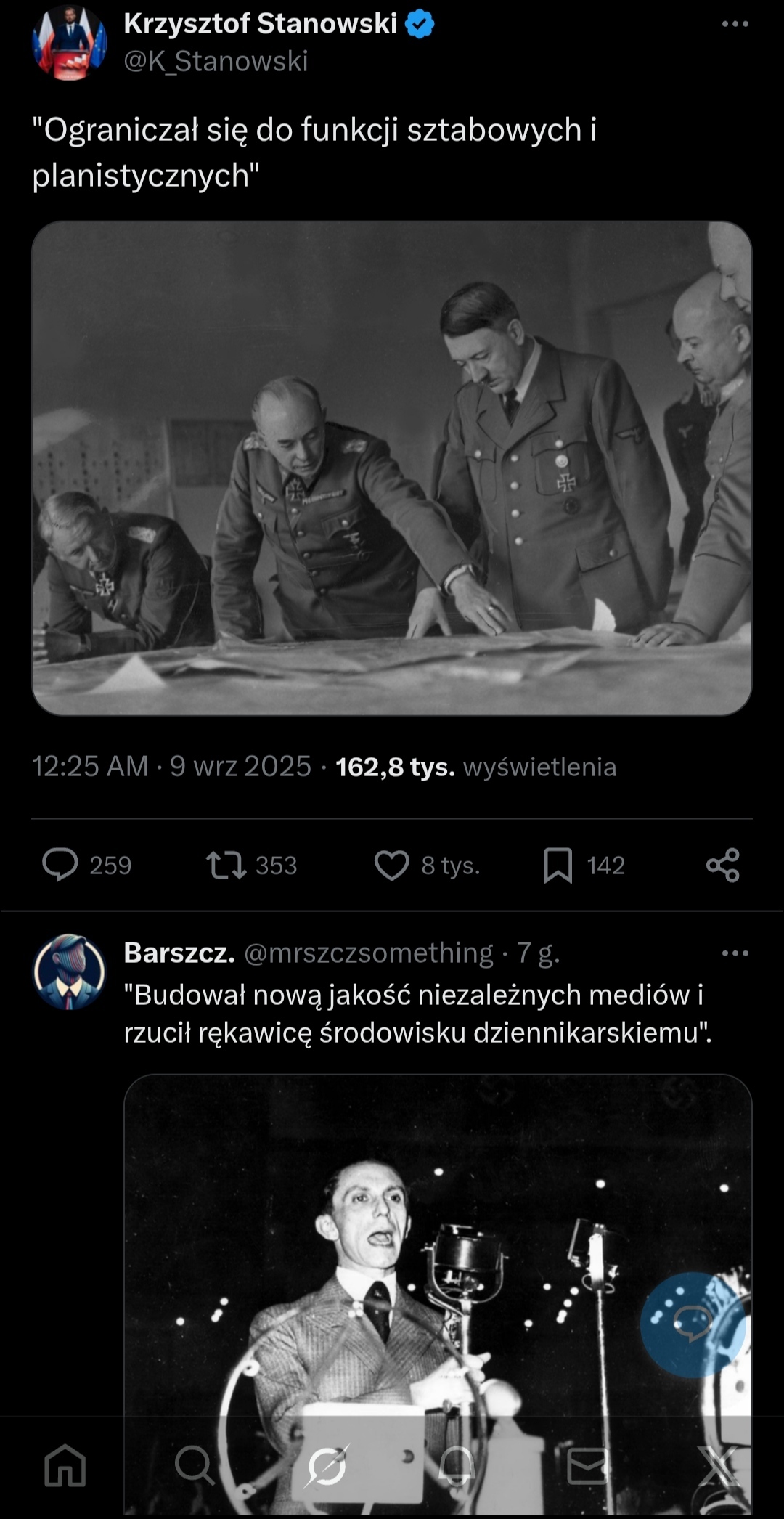View the historical map-table photo full size
The width and height of the screenshot is (784, 1519).
coord(392,468)
